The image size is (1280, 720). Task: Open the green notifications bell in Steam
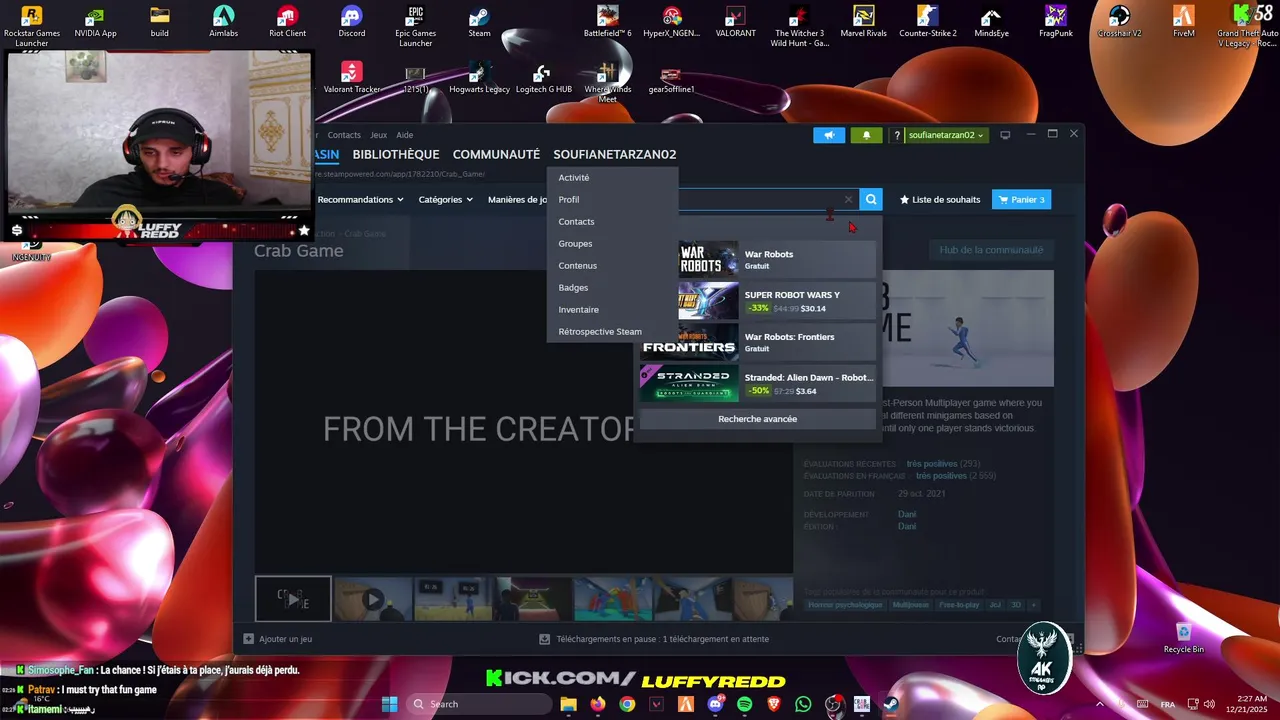(866, 135)
